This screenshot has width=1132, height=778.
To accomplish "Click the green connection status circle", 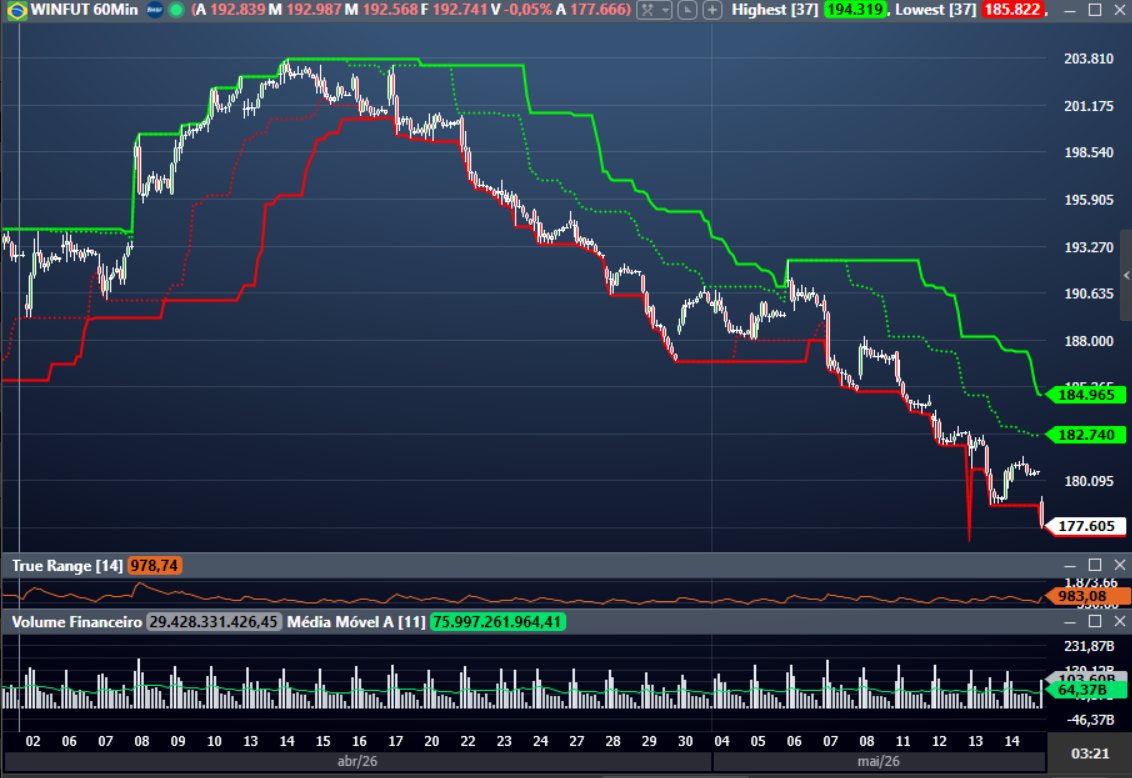I will (x=175, y=10).
